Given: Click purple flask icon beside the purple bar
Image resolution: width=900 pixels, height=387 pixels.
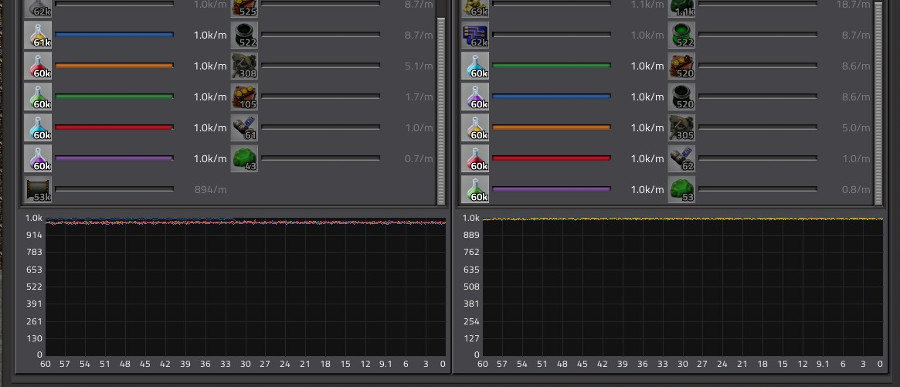Looking at the screenshot, I should pyautogui.click(x=38, y=158).
